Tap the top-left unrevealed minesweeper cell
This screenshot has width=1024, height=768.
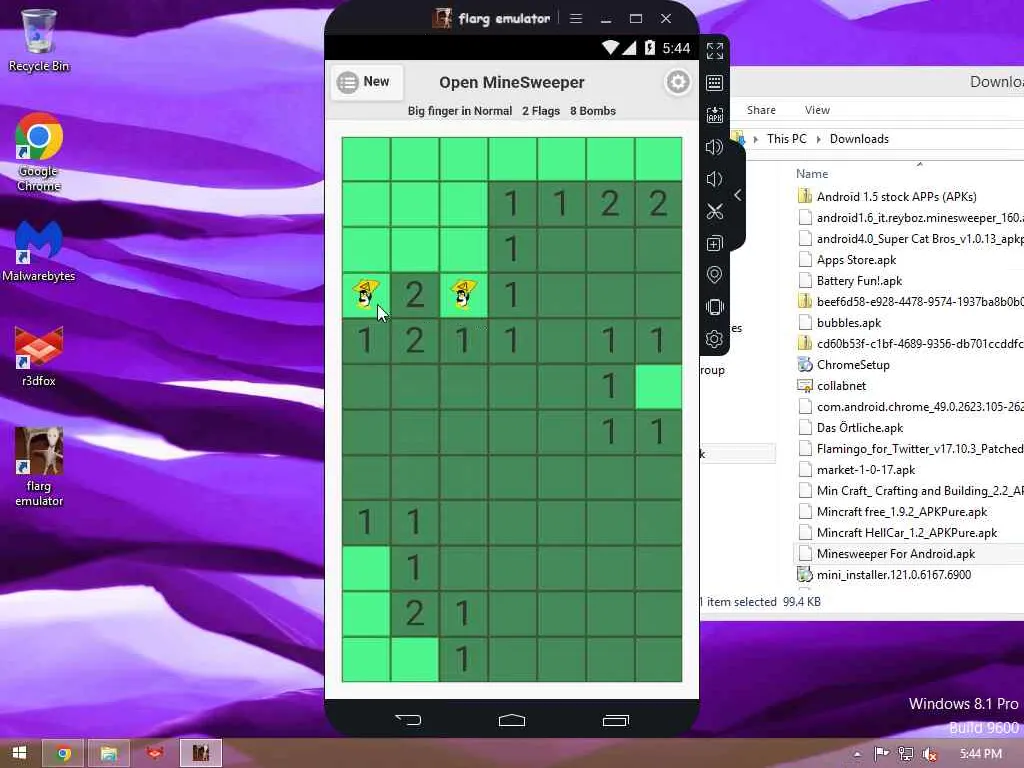[366, 159]
